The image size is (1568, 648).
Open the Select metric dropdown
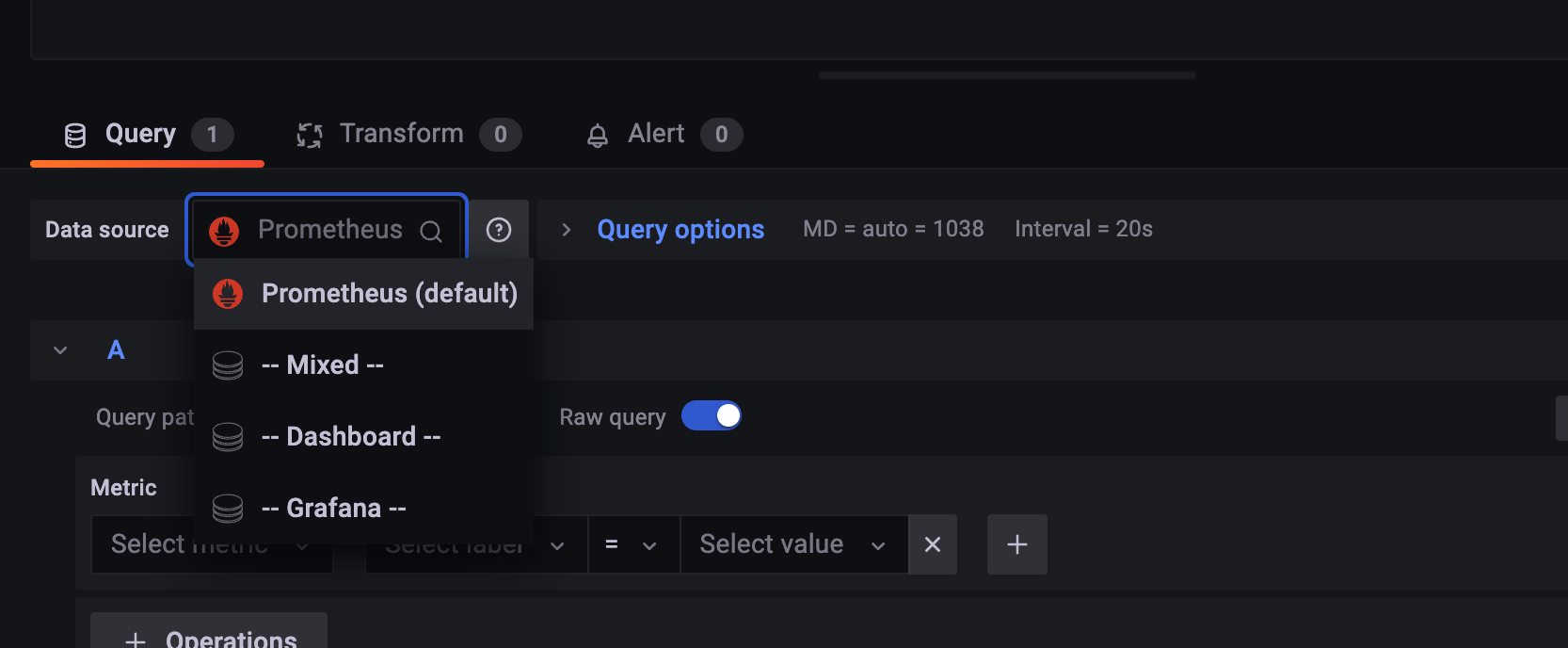[212, 544]
